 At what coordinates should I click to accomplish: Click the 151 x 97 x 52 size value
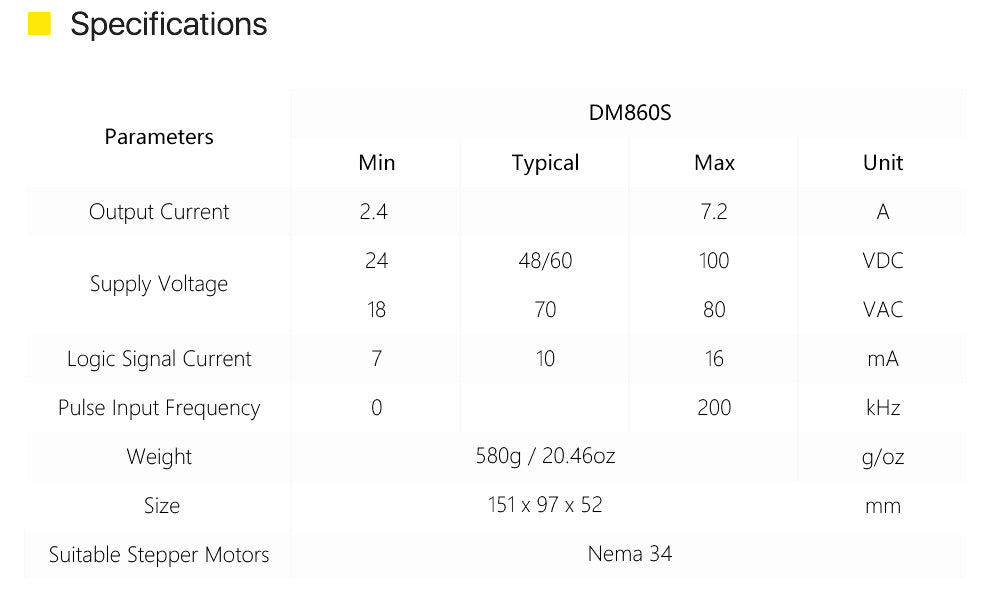545,505
